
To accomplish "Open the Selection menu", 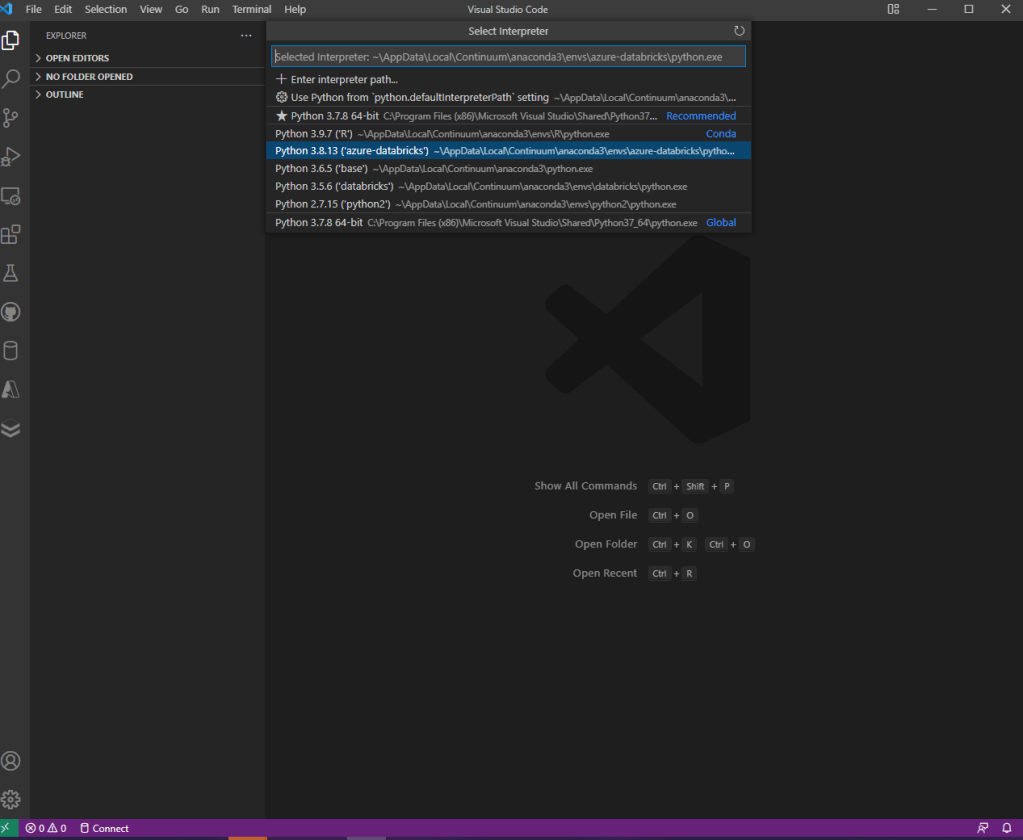I will (x=105, y=9).
